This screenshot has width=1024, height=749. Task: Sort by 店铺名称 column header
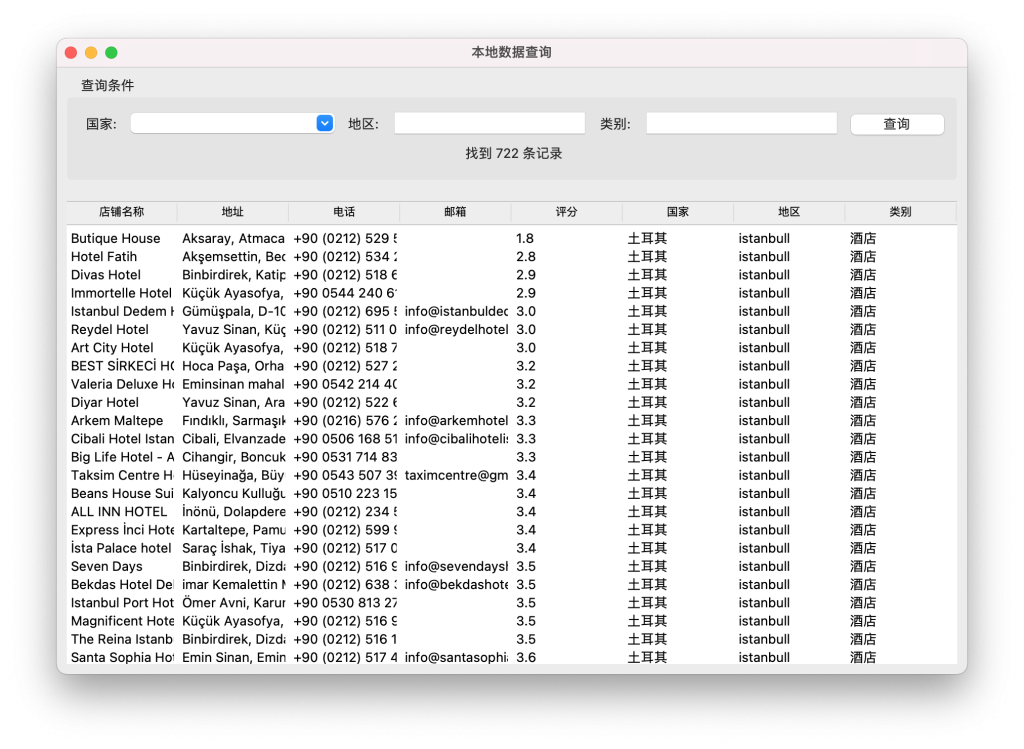(121, 212)
